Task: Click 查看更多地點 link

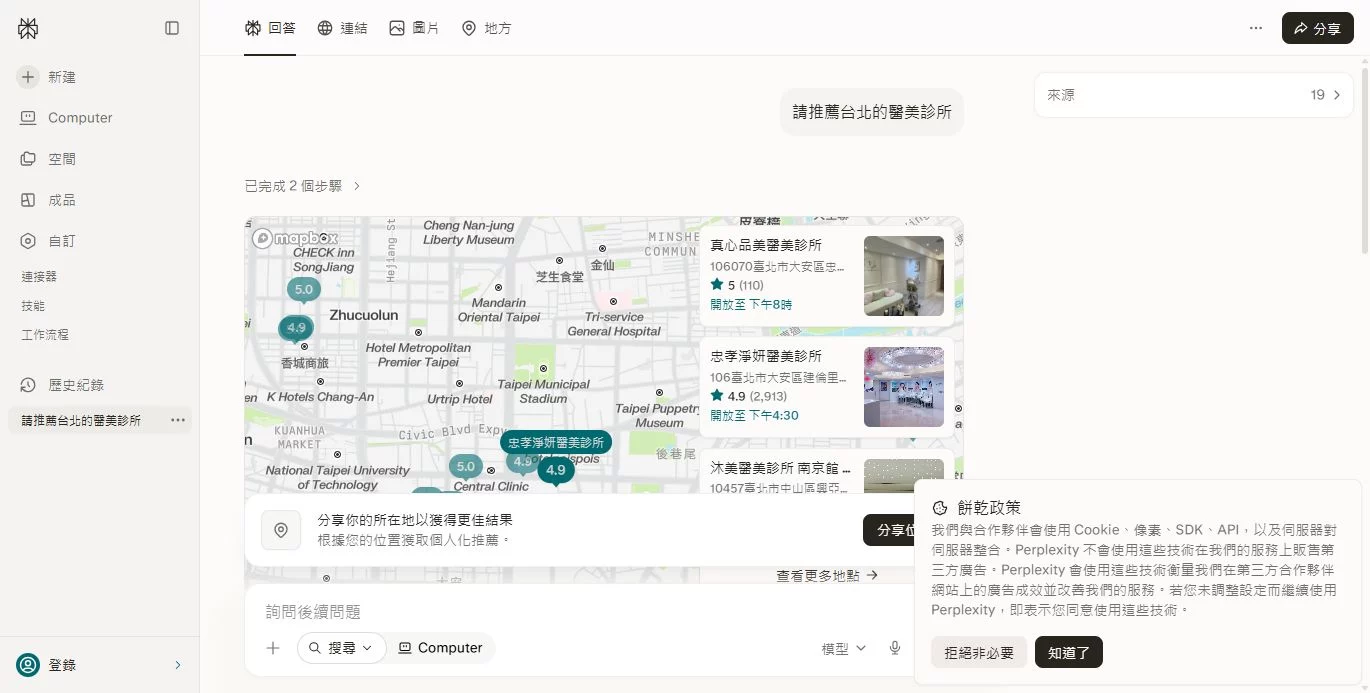Action: [827, 575]
